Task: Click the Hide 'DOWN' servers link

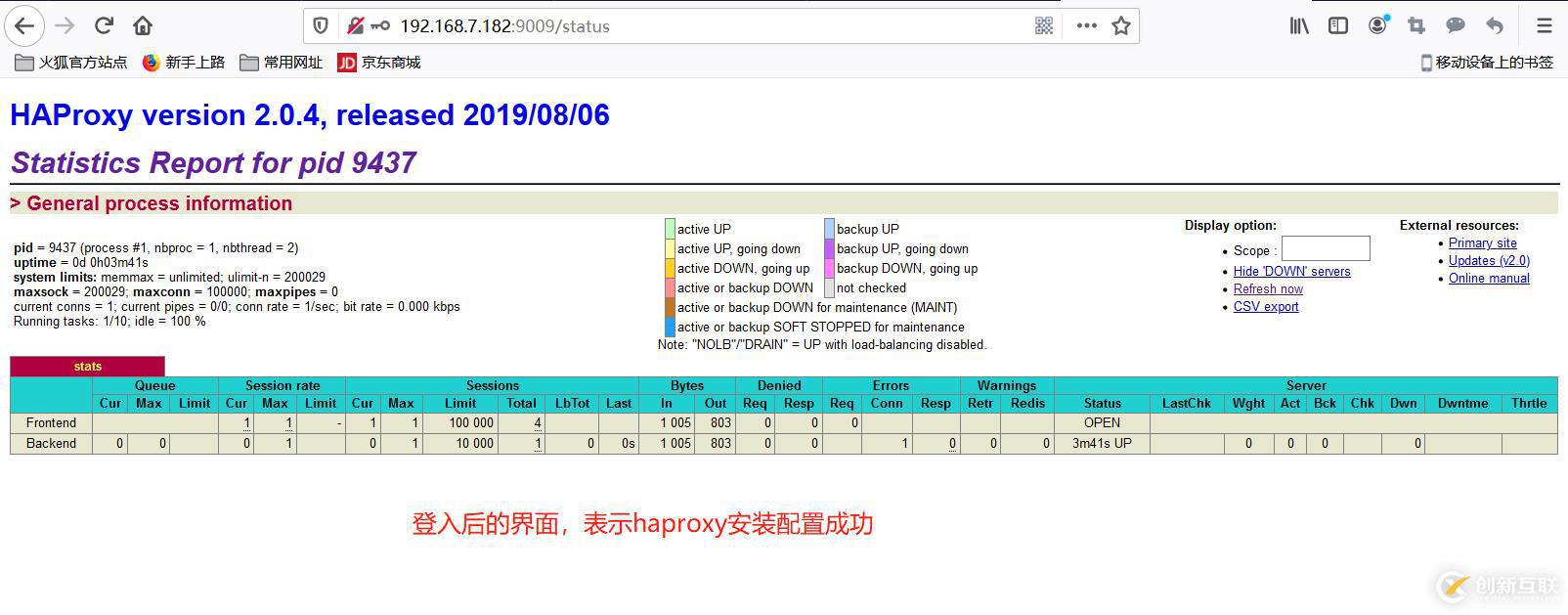Action: click(x=1291, y=272)
